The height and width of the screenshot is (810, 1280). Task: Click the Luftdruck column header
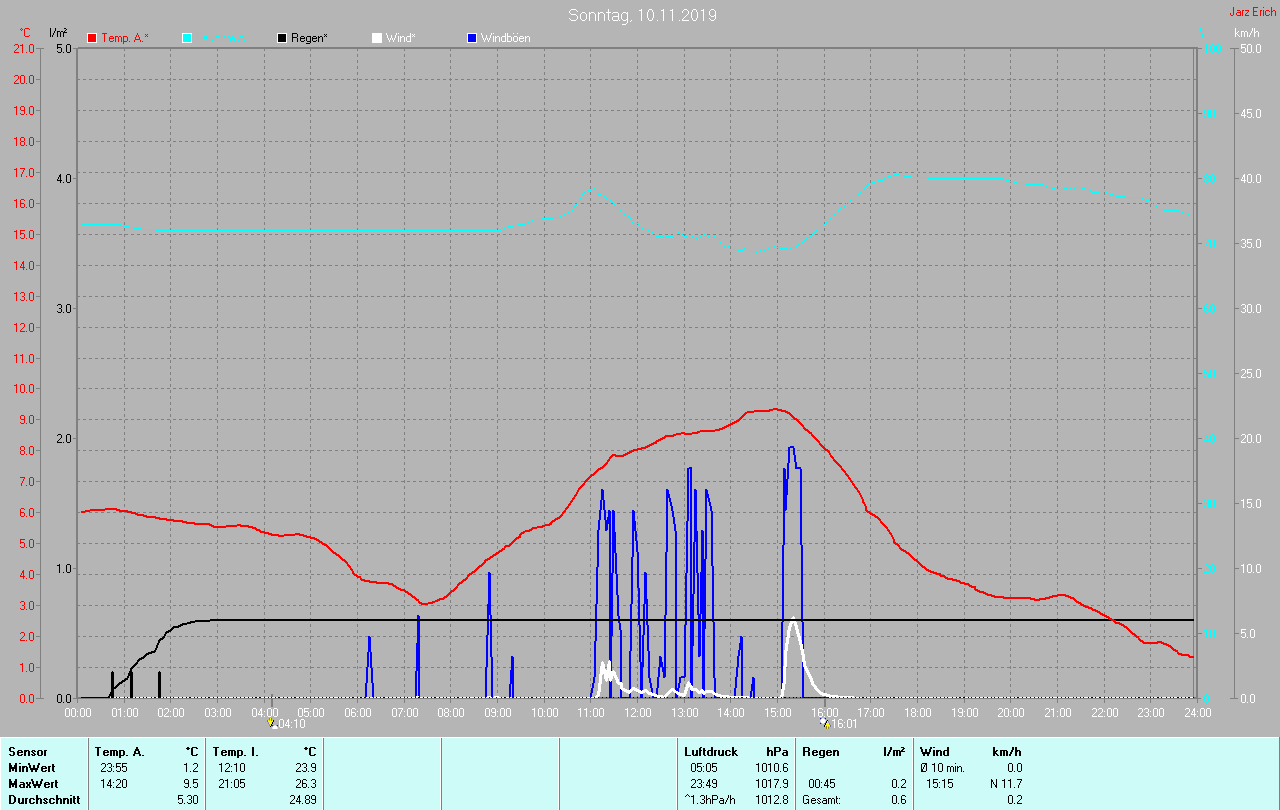[710, 751]
